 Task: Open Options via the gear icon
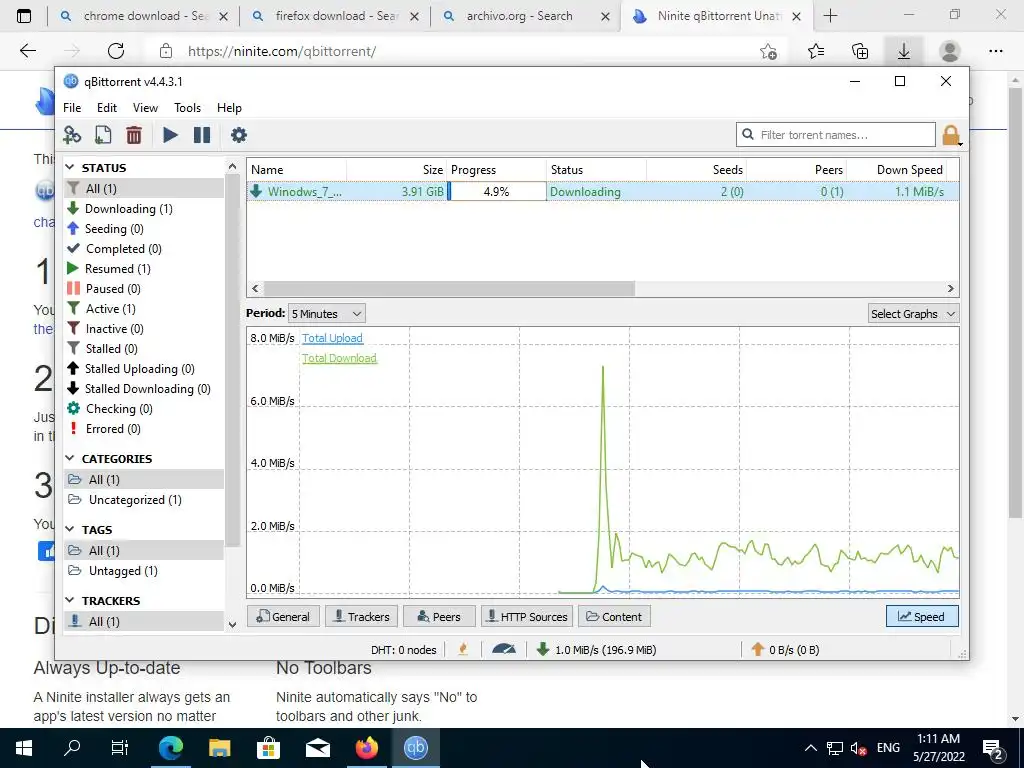(238, 135)
